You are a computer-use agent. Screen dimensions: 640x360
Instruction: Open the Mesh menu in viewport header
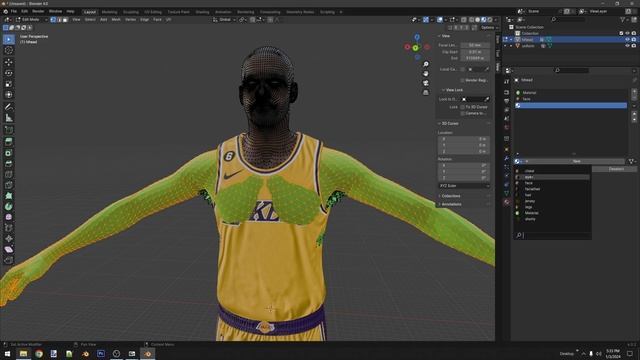point(116,20)
